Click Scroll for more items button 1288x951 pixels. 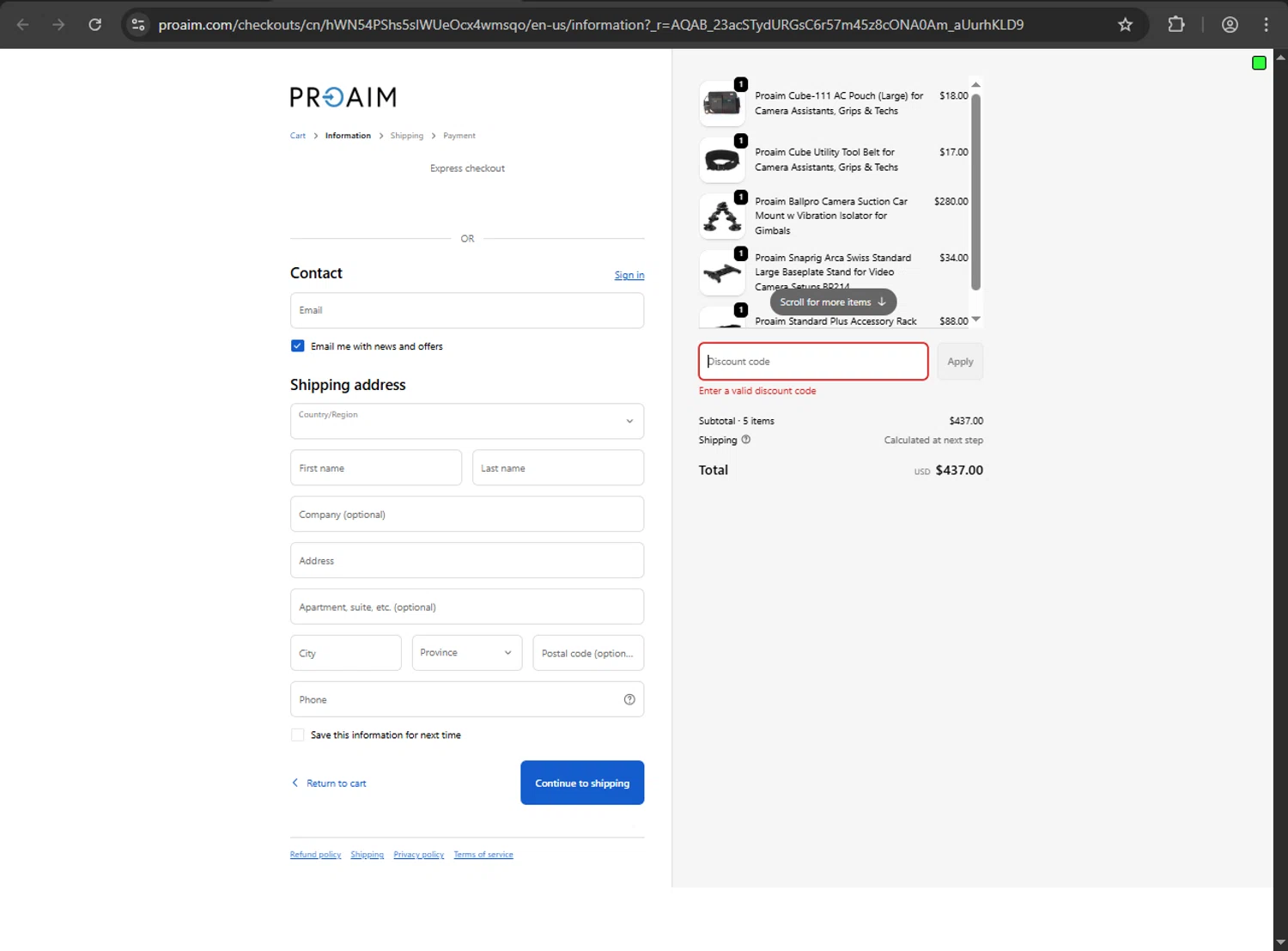pos(833,302)
